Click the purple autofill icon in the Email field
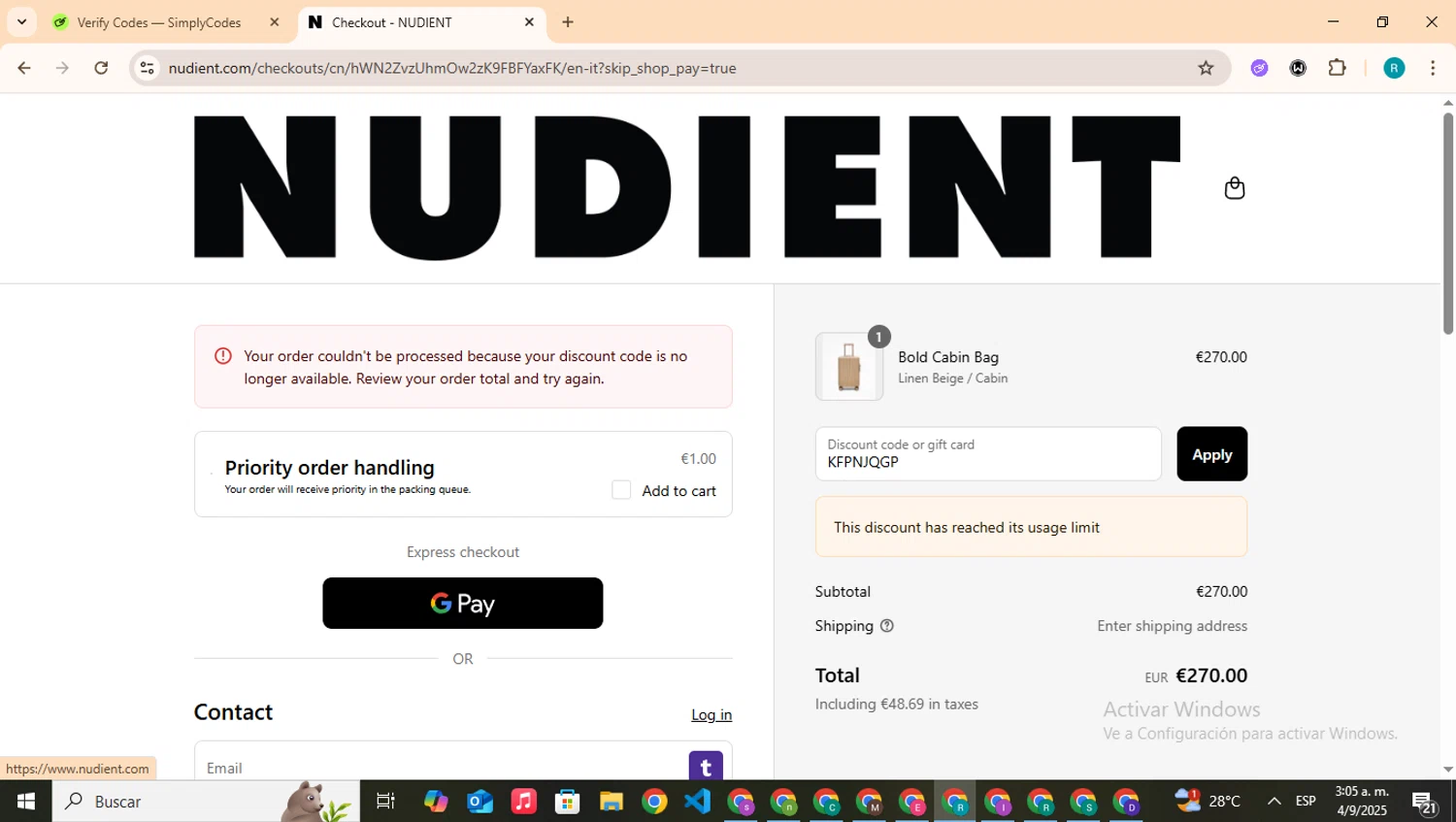Image resolution: width=1456 pixels, height=822 pixels. pyautogui.click(x=706, y=767)
